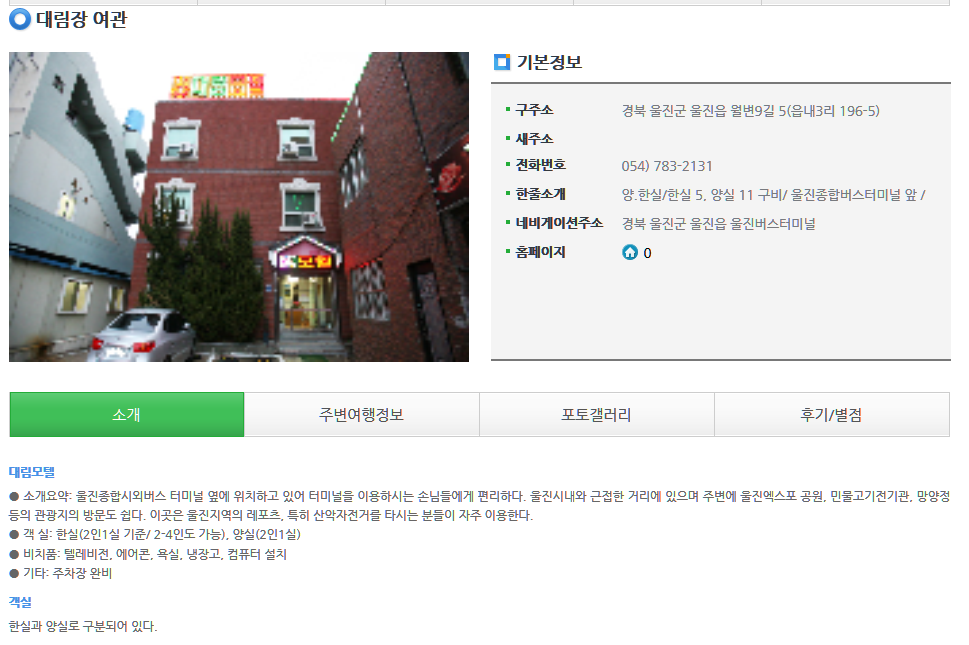Click the phone number 054) 783-2131
The width and height of the screenshot is (969, 645).
click(667, 166)
